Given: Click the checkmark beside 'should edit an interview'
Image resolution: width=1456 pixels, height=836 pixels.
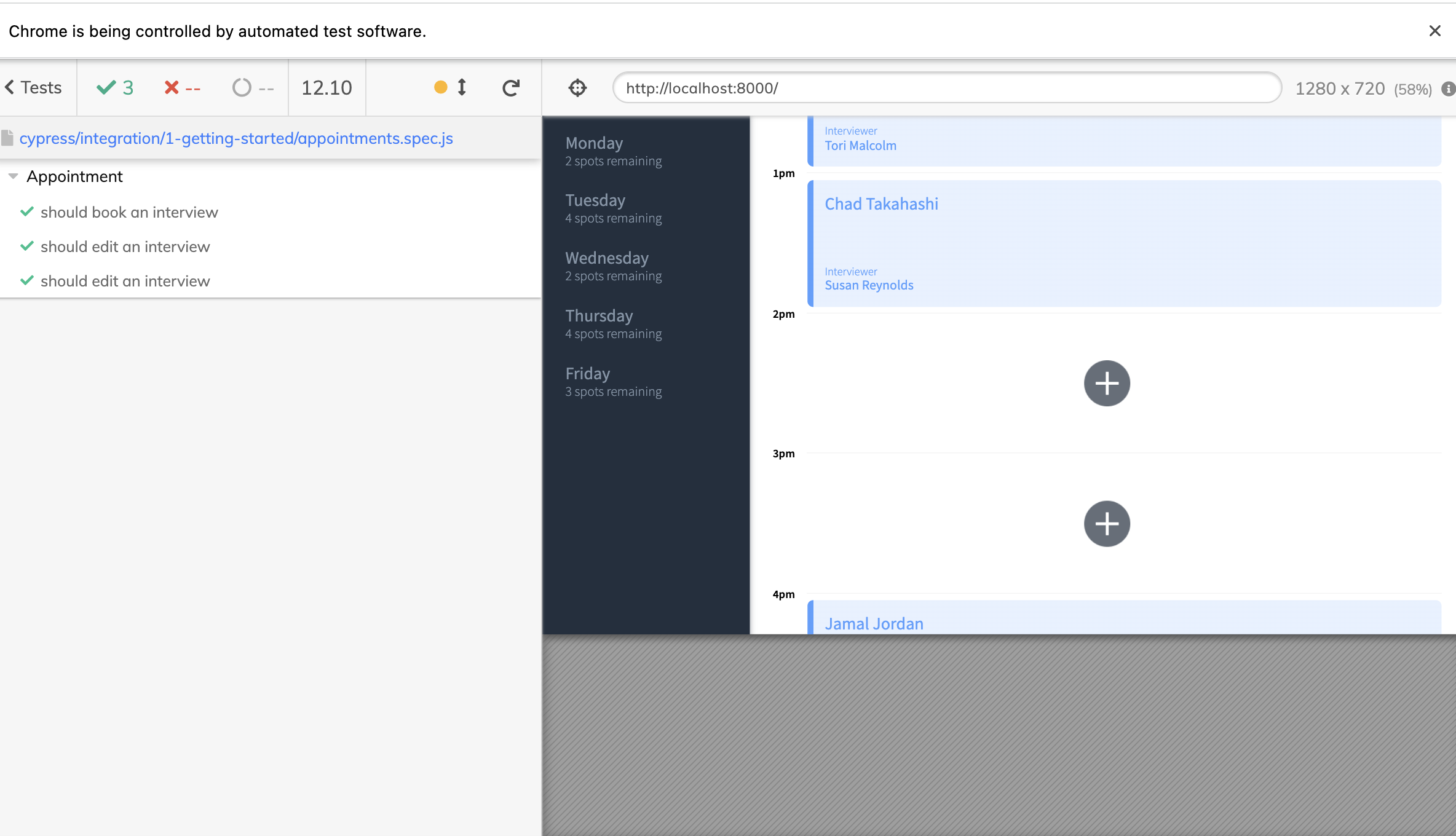Looking at the screenshot, I should coord(26,246).
